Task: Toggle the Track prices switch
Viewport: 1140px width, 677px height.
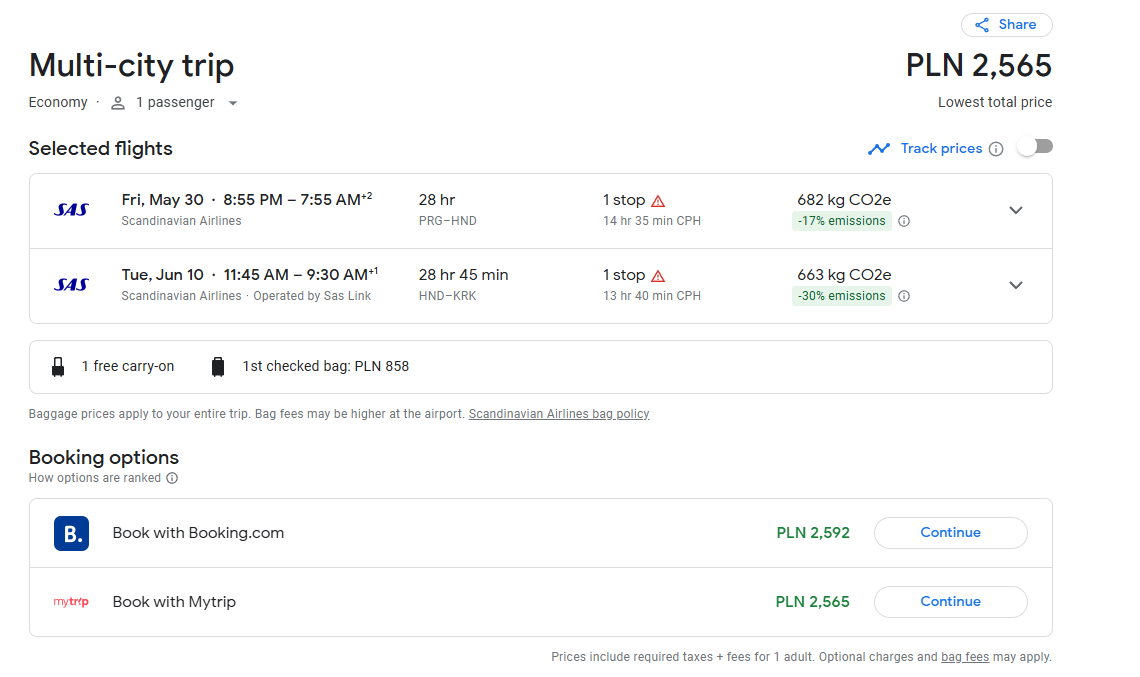Action: pyautogui.click(x=1035, y=148)
